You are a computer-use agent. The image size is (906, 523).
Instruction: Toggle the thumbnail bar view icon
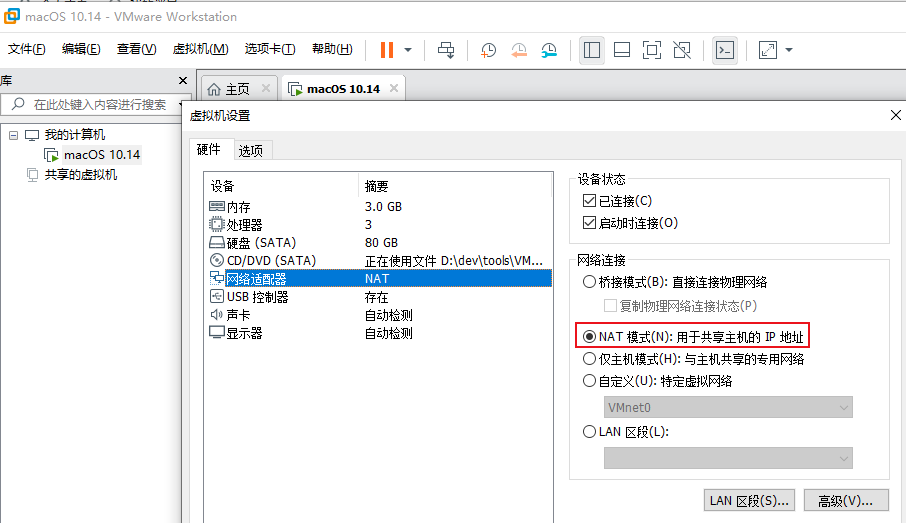(622, 50)
